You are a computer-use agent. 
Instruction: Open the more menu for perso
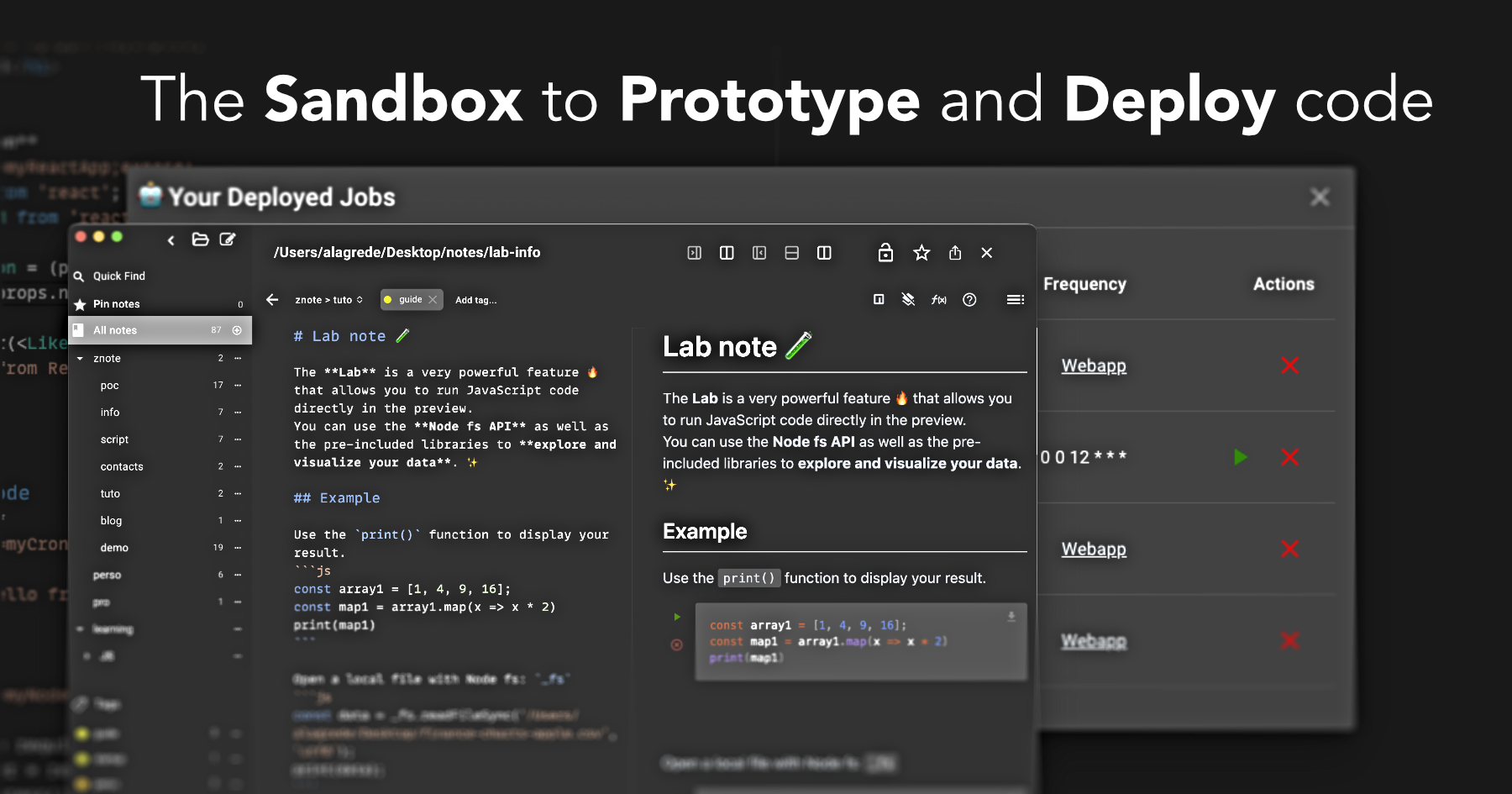[x=238, y=576]
